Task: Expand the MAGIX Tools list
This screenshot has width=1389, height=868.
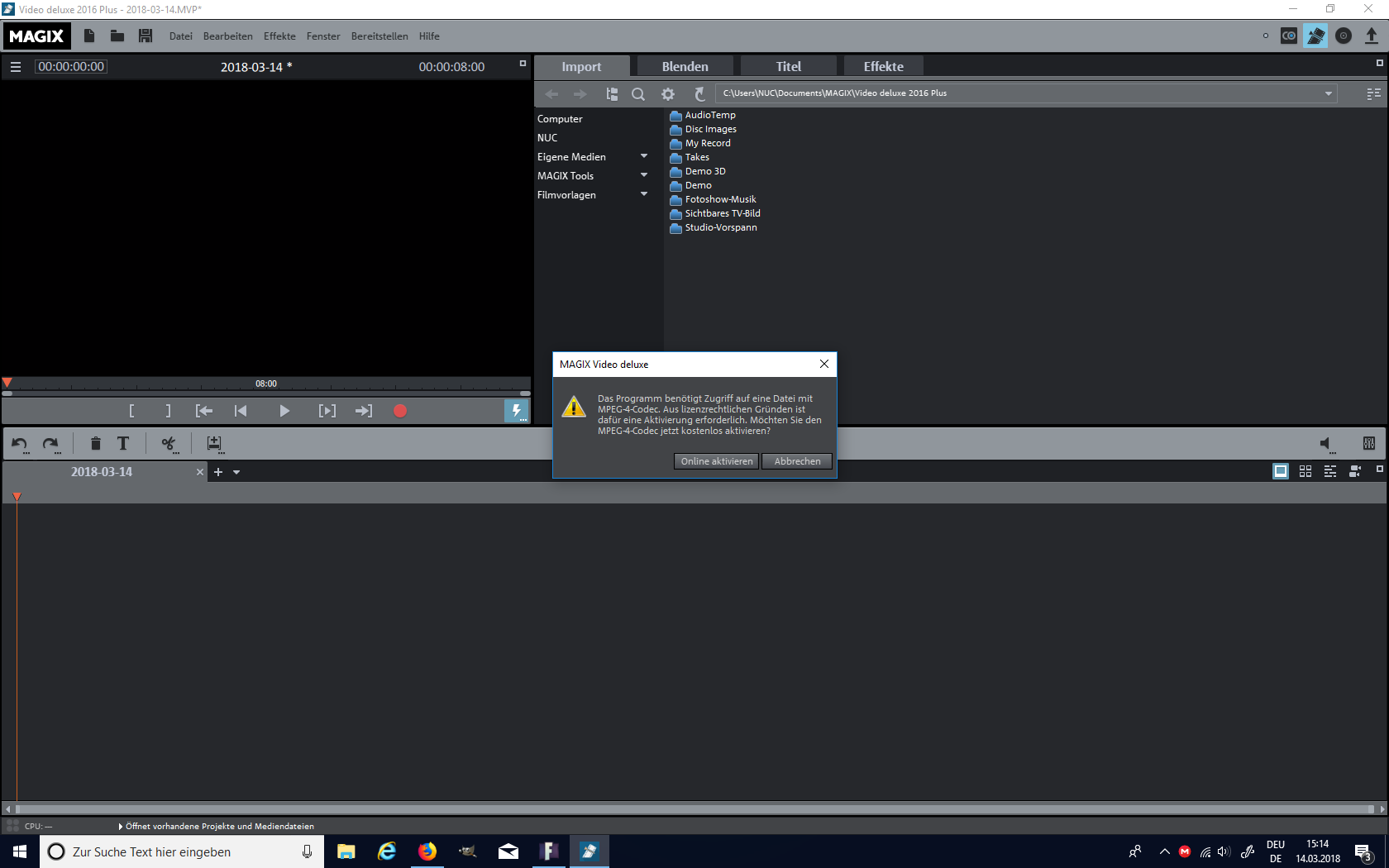Action: (644, 175)
